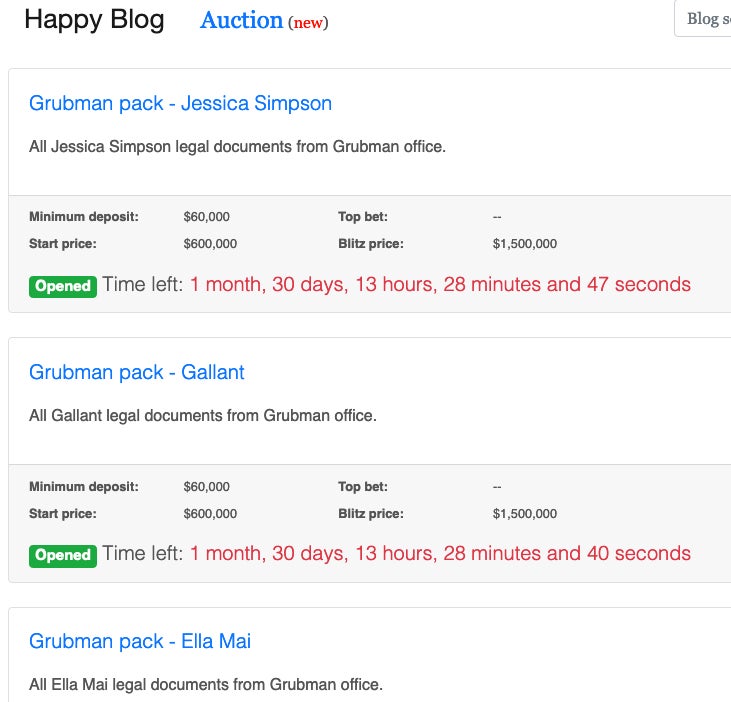
Task: Open the Grubman pack - Ella Mai listing
Action: (x=139, y=641)
